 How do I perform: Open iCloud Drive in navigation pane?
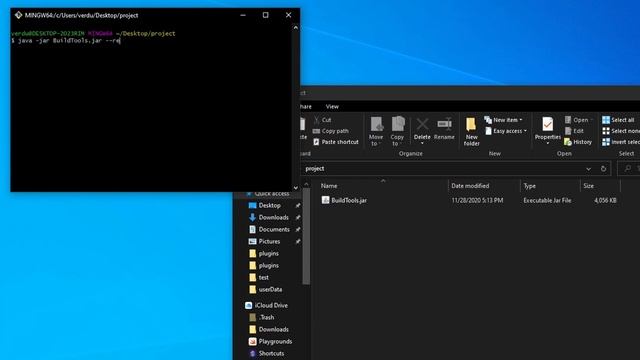click(271, 305)
